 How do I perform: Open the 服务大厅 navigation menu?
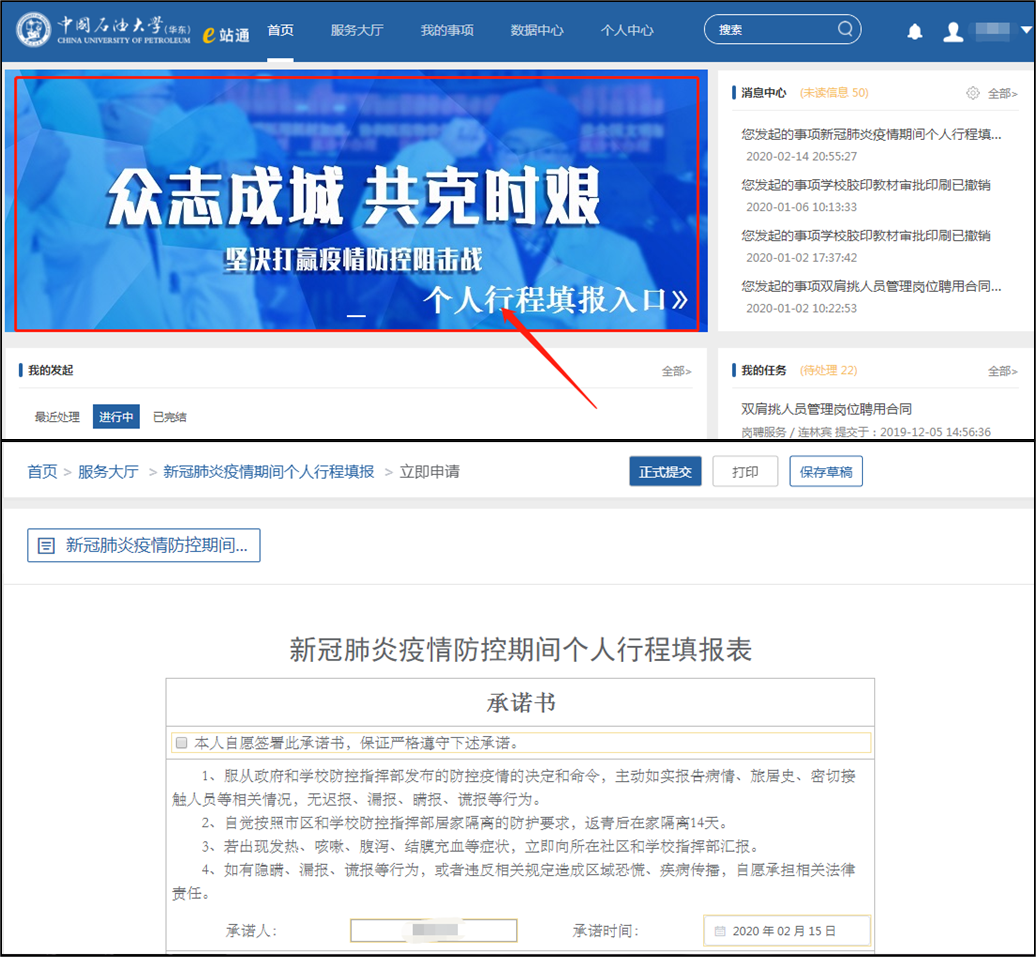pos(357,30)
